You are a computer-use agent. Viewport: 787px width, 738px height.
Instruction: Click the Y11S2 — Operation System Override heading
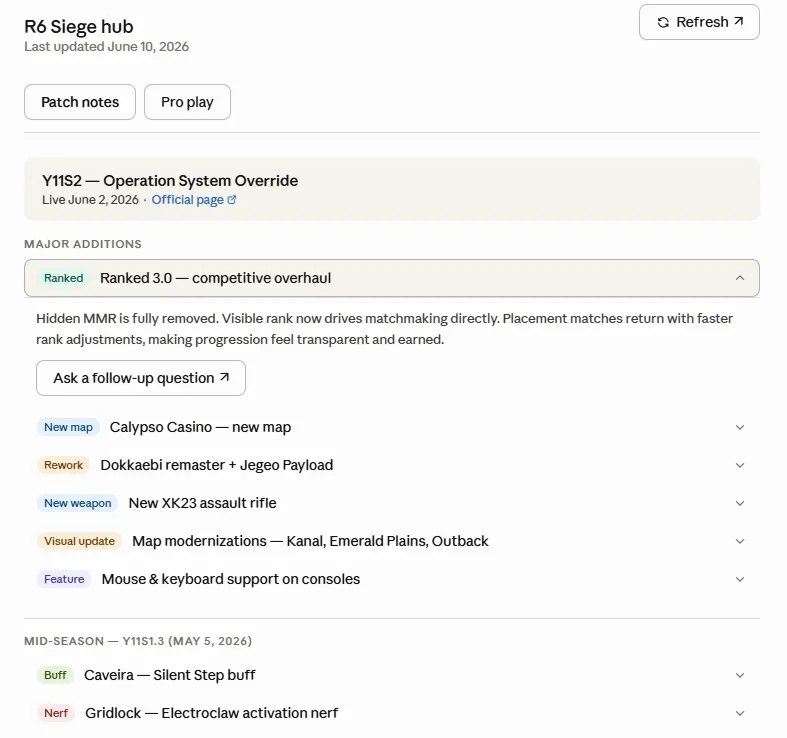[x=170, y=181]
